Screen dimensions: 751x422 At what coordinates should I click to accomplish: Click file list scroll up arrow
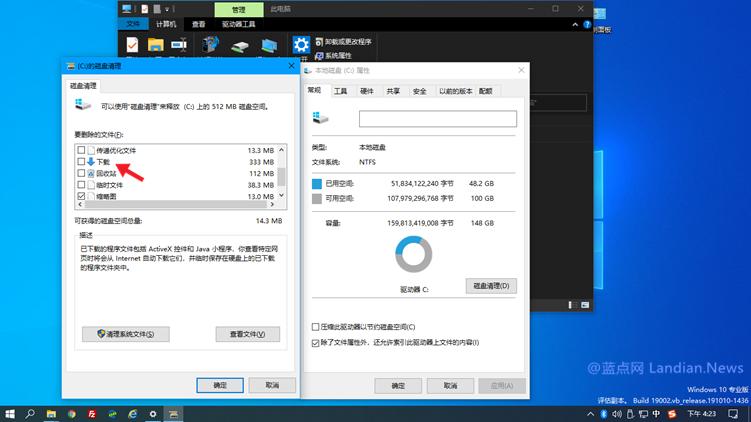[x=281, y=150]
